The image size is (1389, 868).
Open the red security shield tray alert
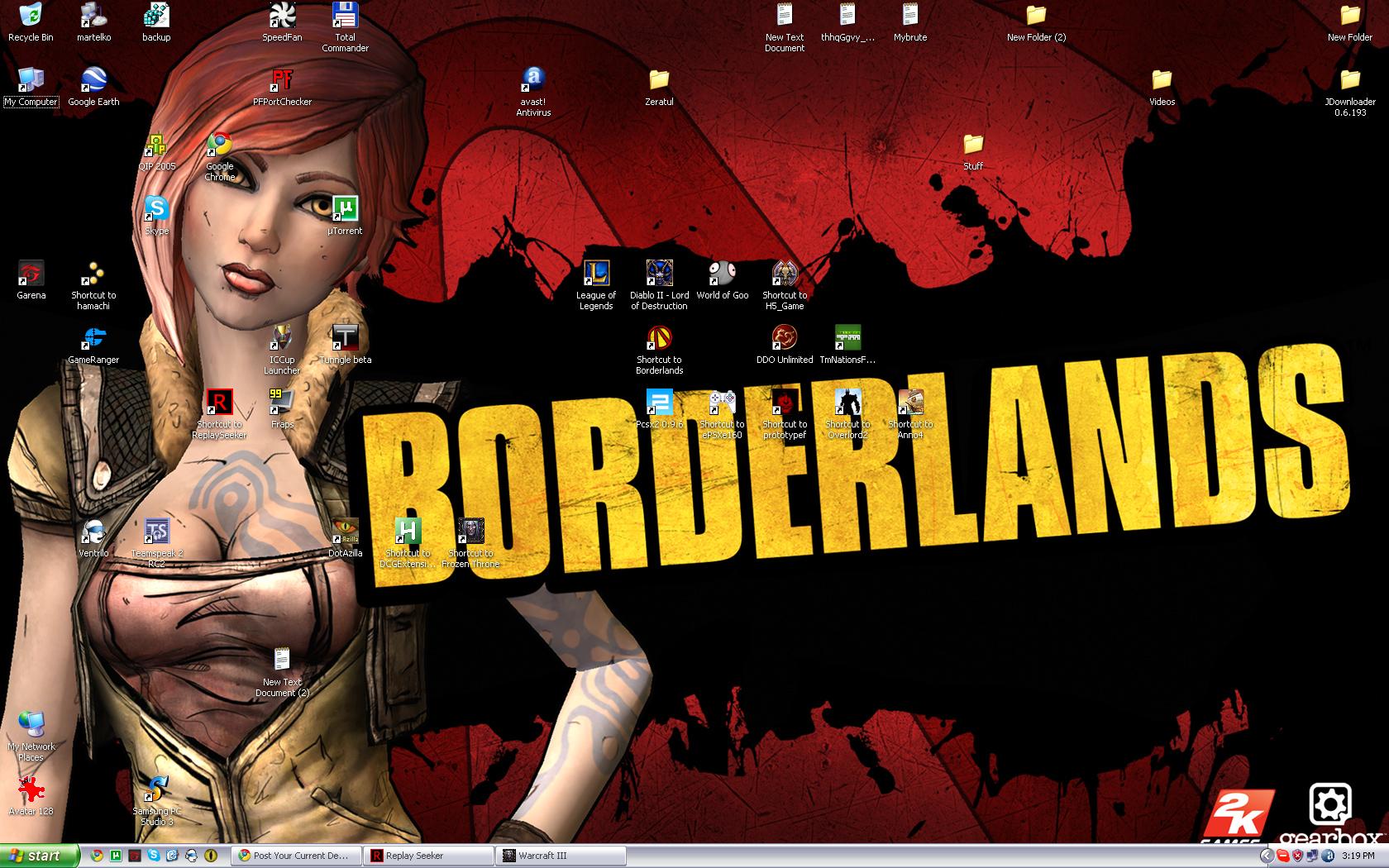click(x=1298, y=856)
